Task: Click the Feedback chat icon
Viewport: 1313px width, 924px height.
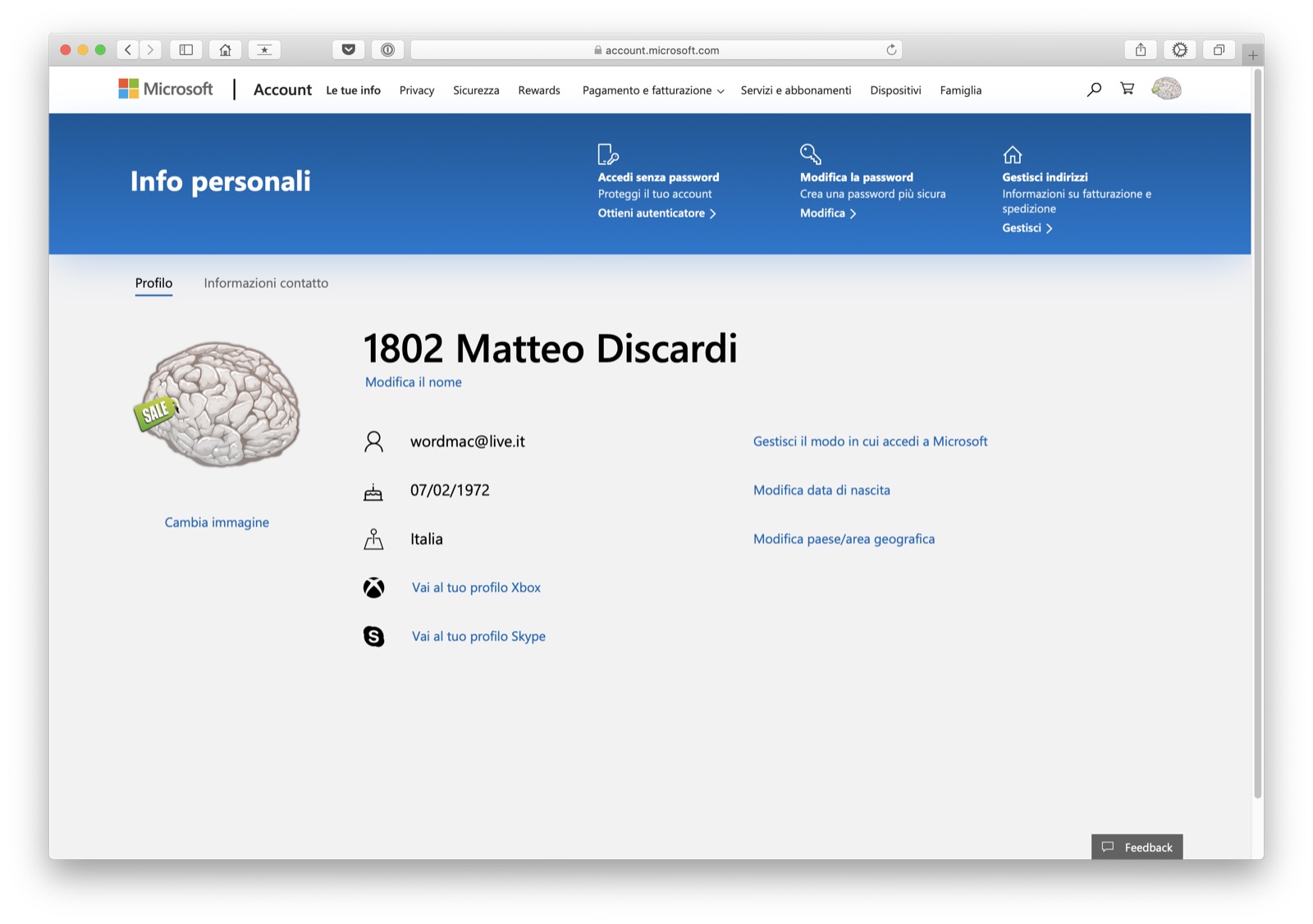Action: [x=1108, y=847]
